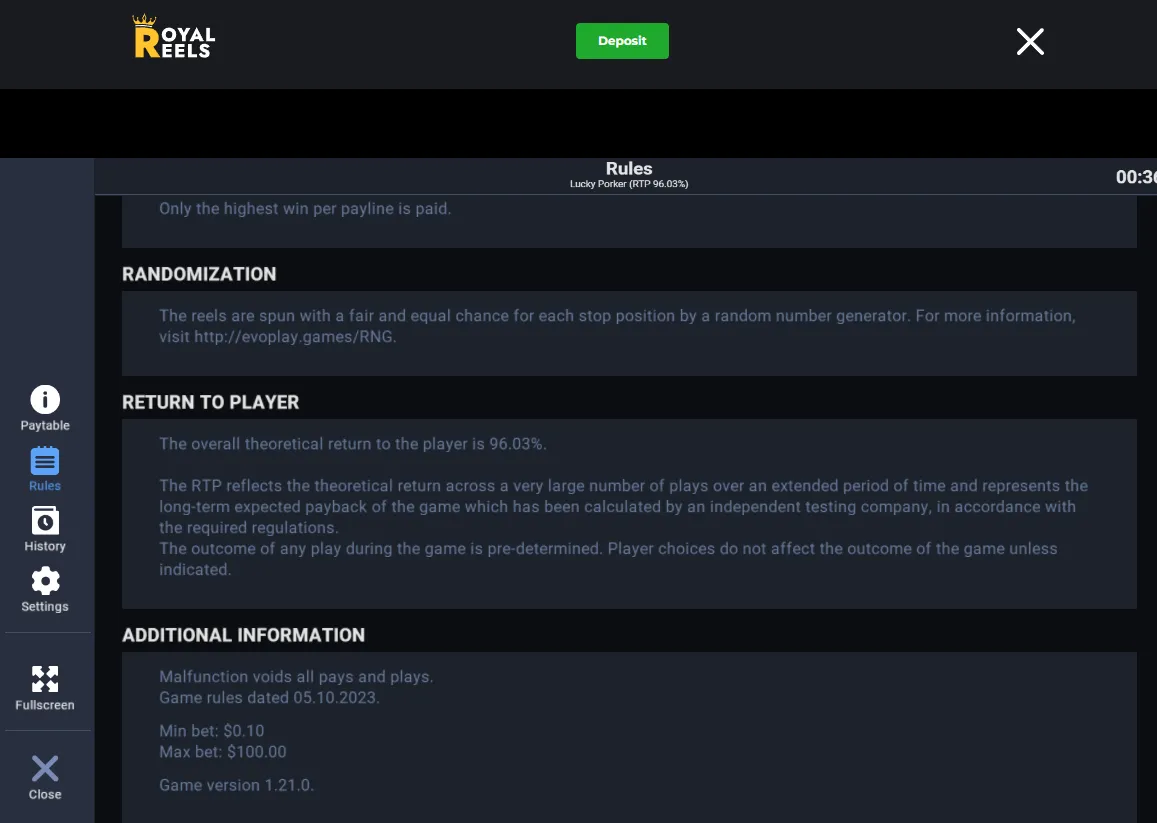The height and width of the screenshot is (823, 1157).
Task: Click the Rules title heading
Action: pos(629,168)
